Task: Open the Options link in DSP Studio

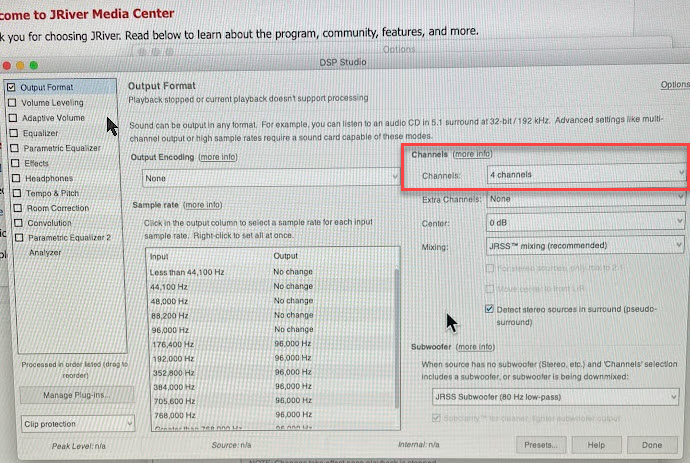Action: (675, 85)
